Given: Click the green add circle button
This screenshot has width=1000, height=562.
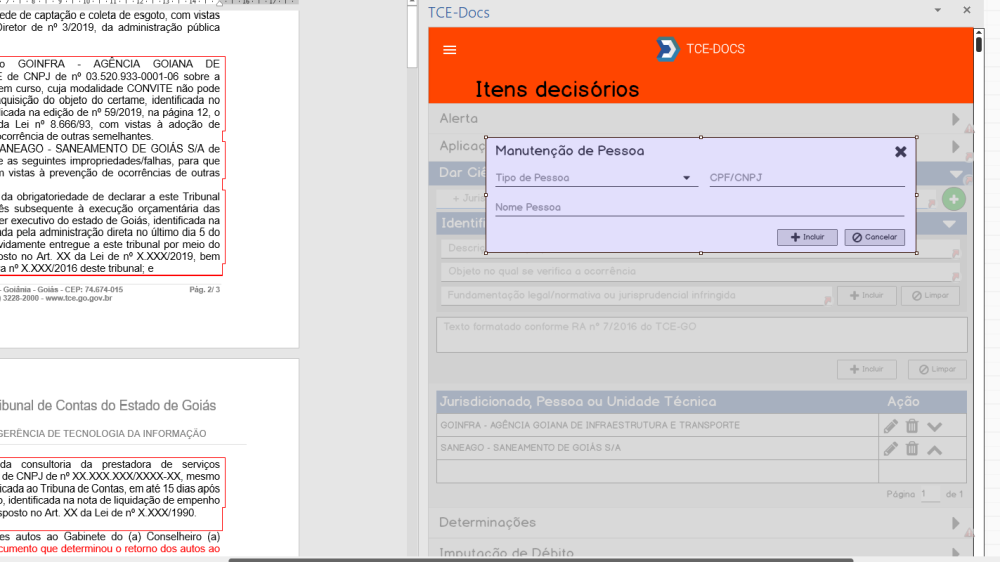Looking at the screenshot, I should point(954,199).
